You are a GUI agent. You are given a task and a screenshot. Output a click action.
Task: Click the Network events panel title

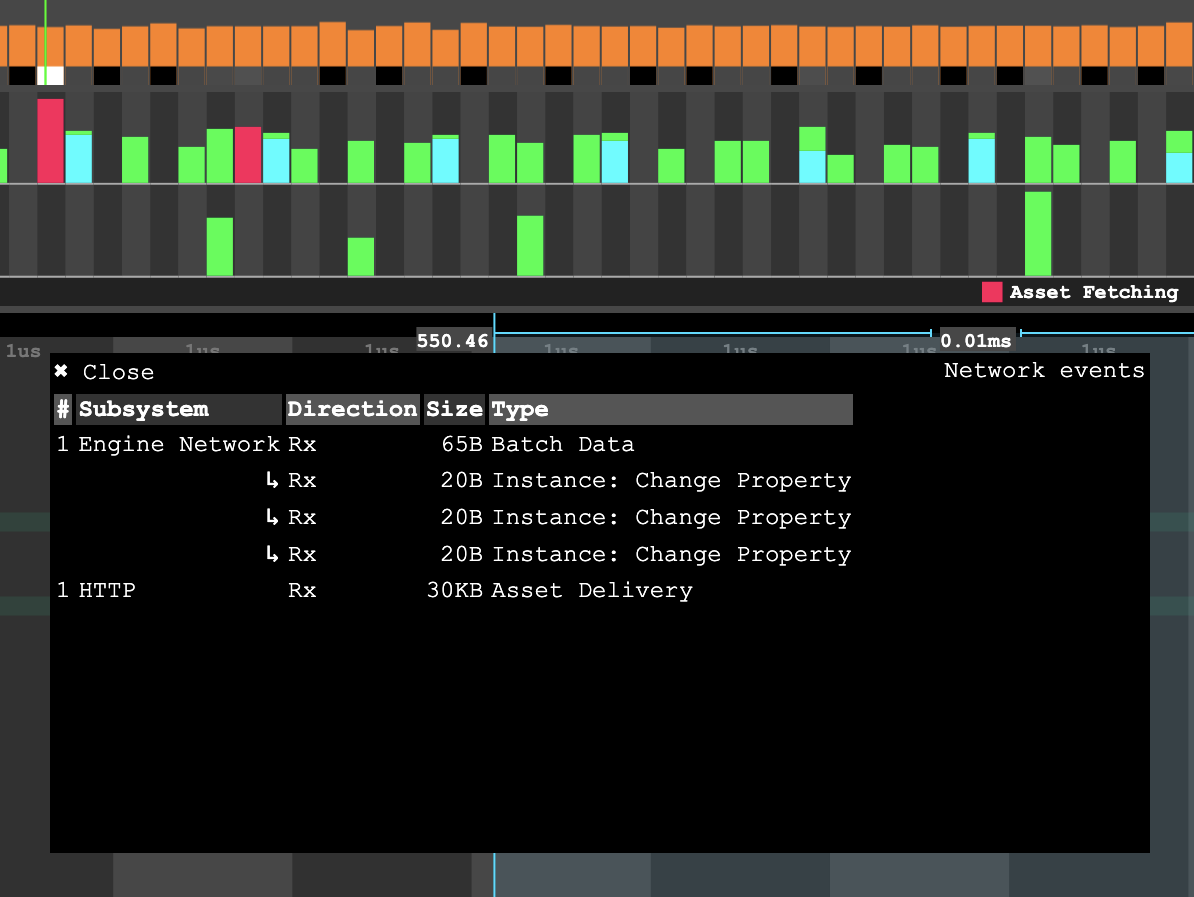coord(1044,370)
